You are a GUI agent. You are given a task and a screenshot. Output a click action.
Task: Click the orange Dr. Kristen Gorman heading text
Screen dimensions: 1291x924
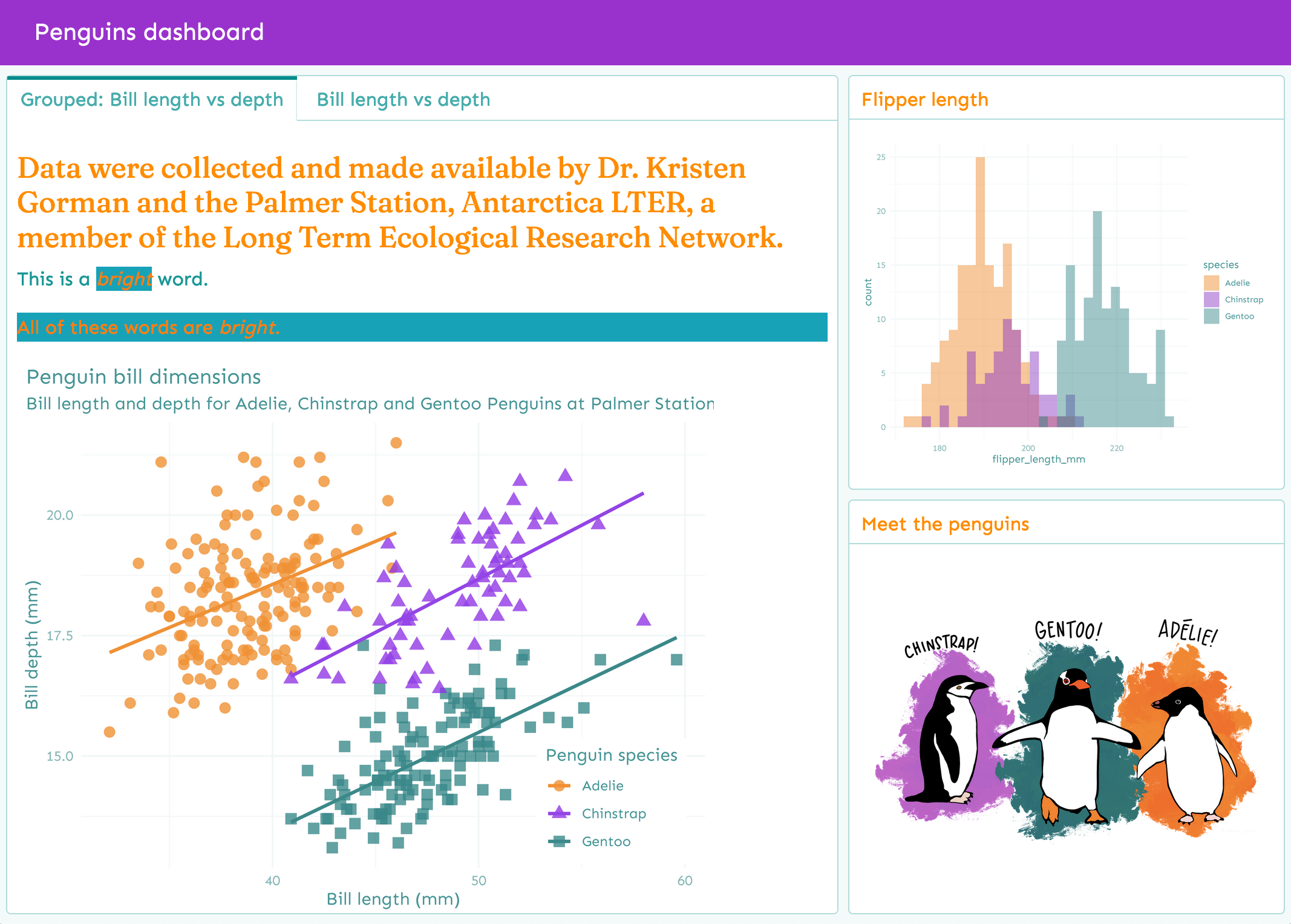point(399,203)
